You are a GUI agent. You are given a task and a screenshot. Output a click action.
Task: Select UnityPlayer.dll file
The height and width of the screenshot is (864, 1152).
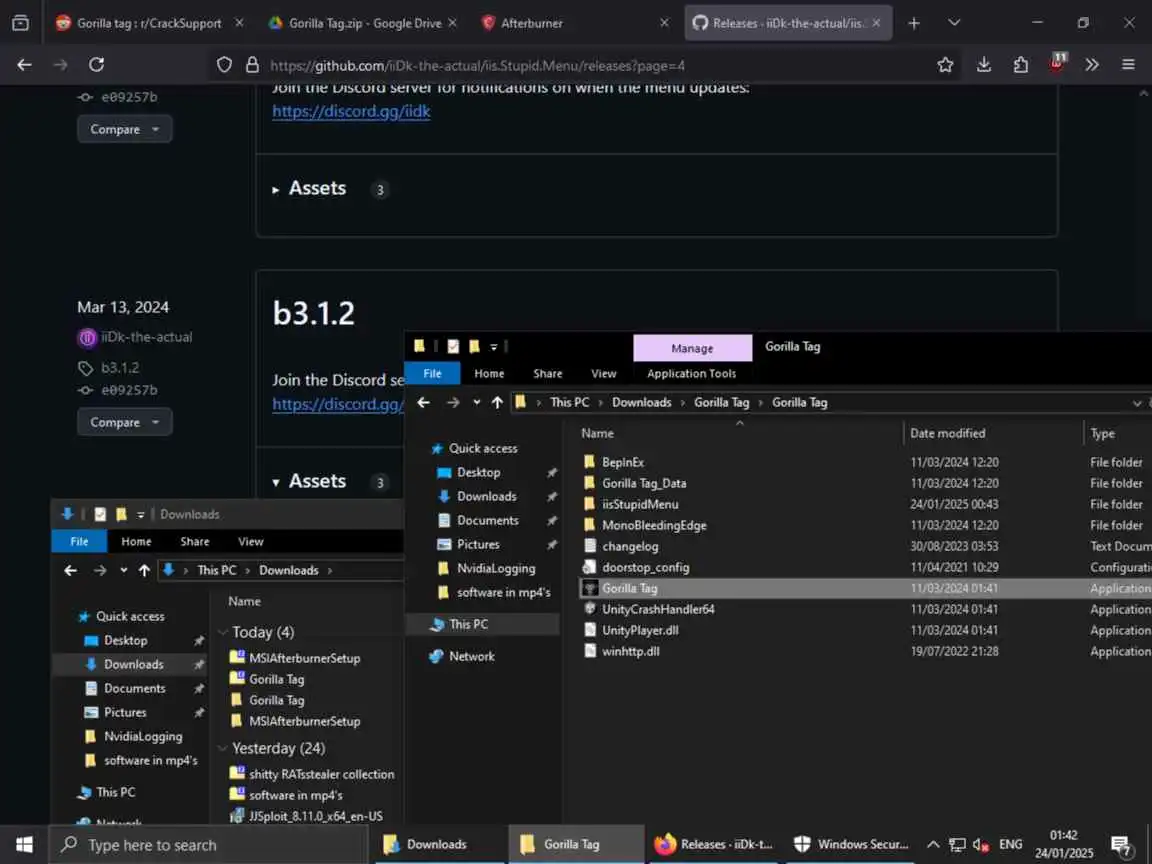coord(640,630)
